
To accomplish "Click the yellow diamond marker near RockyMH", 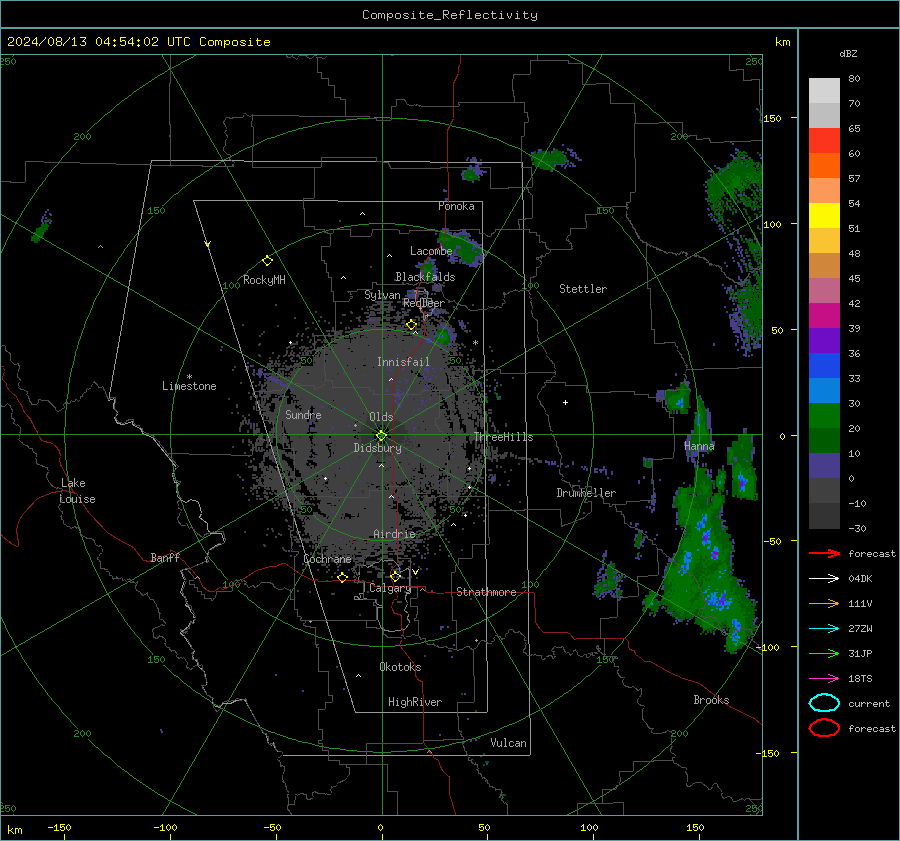I will click(267, 261).
